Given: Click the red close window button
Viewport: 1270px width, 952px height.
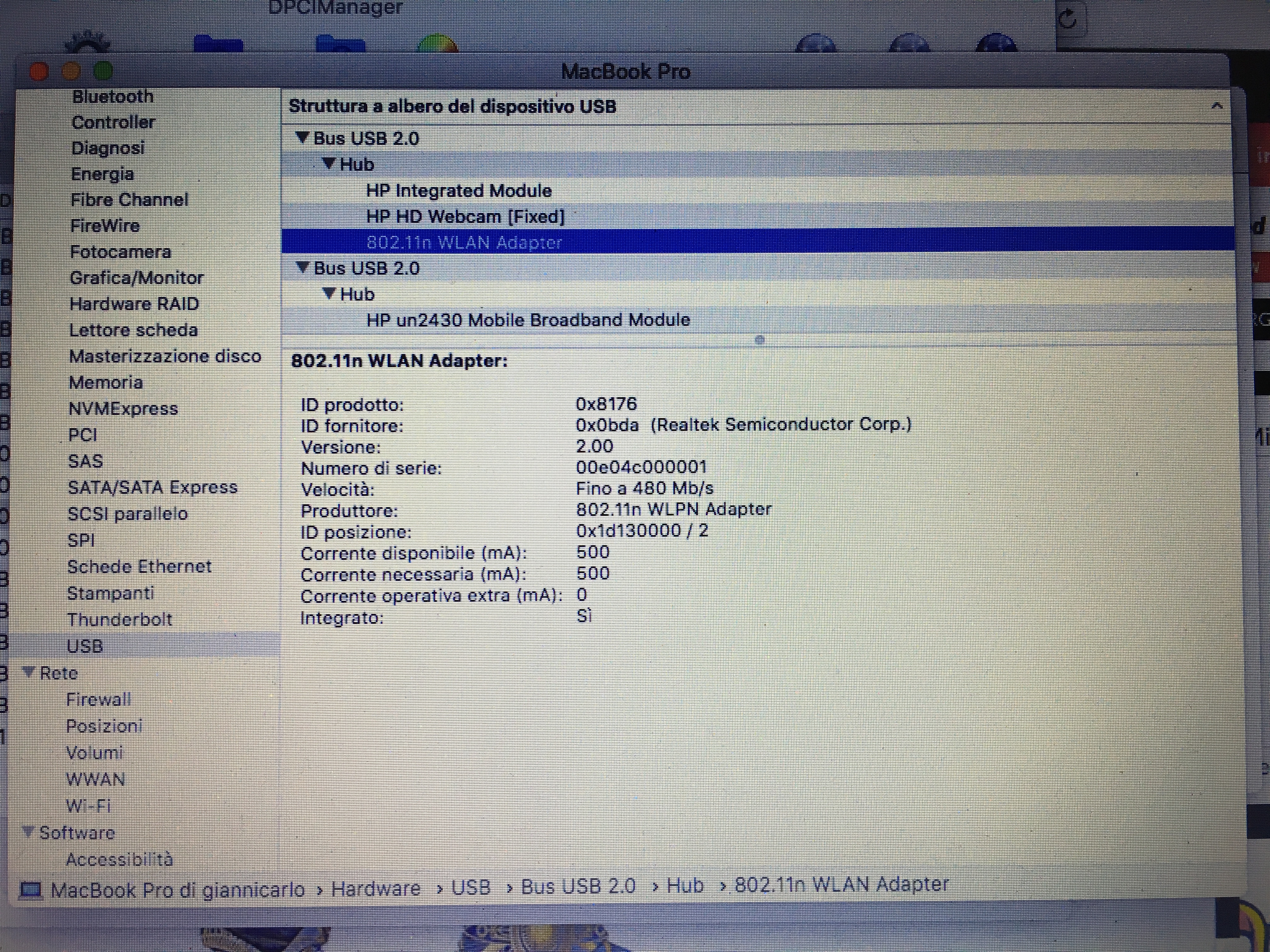Looking at the screenshot, I should click(x=39, y=71).
